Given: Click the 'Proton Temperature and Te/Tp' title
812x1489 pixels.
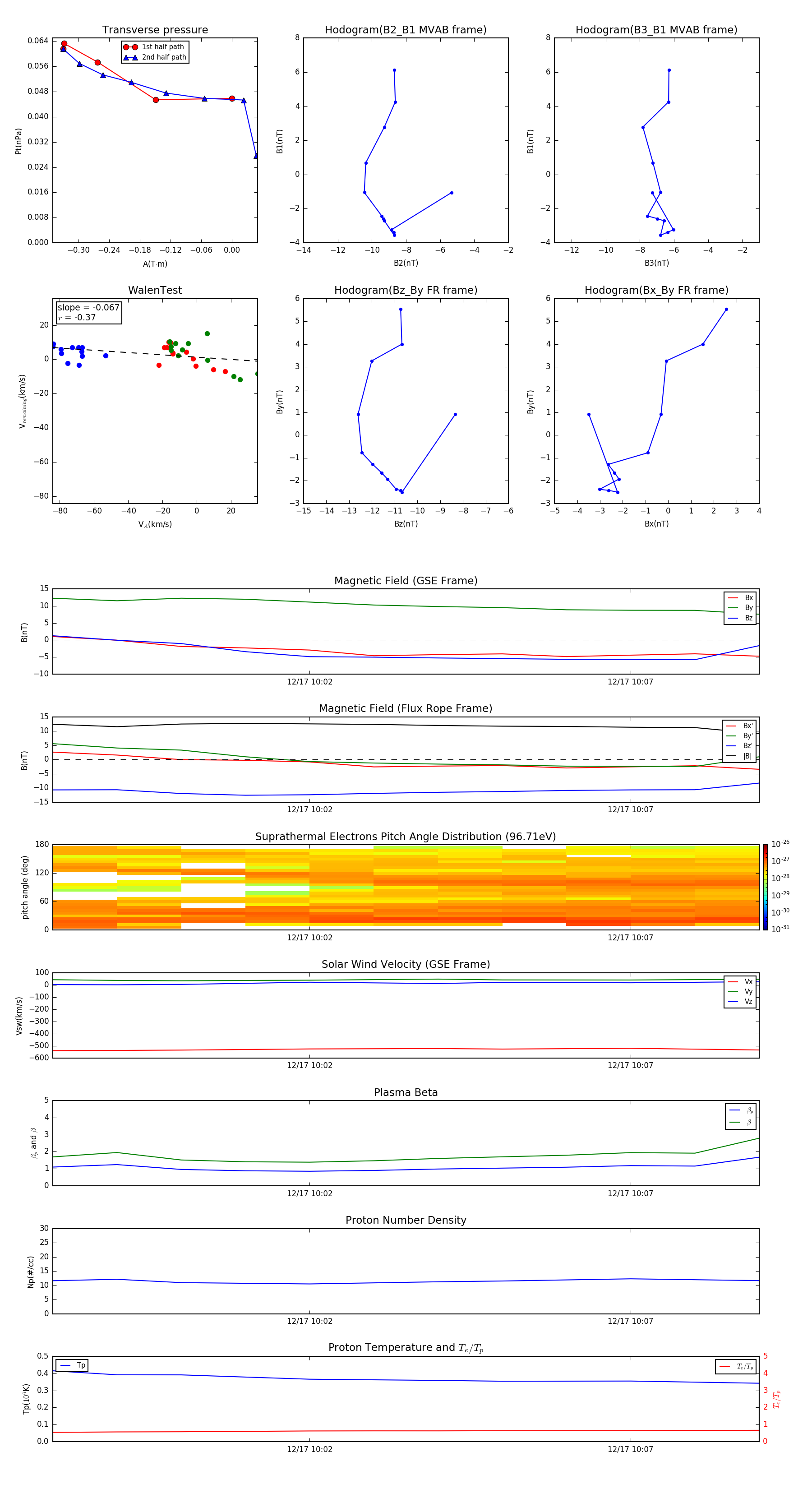Looking at the screenshot, I should coord(406,1347).
